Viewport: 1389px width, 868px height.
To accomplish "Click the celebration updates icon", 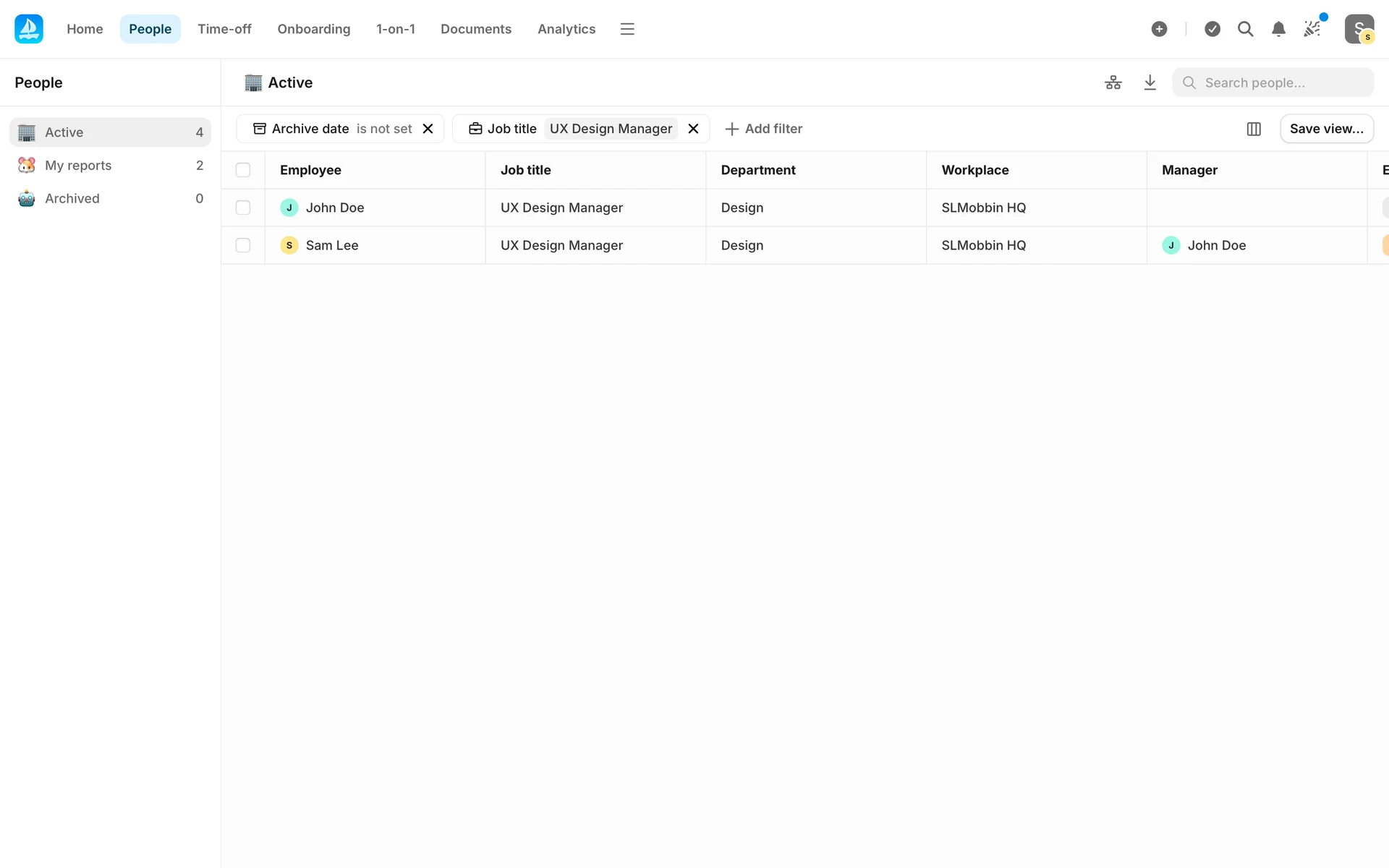I will pyautogui.click(x=1312, y=29).
